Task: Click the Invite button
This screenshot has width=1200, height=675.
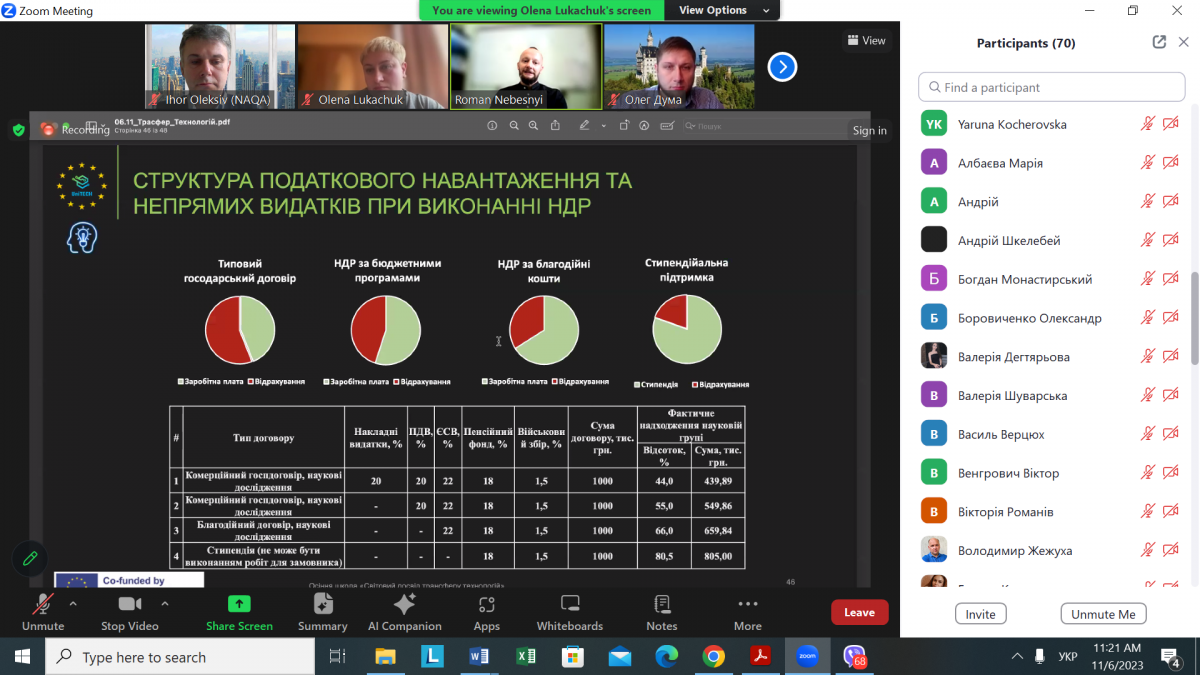Action: click(x=980, y=614)
